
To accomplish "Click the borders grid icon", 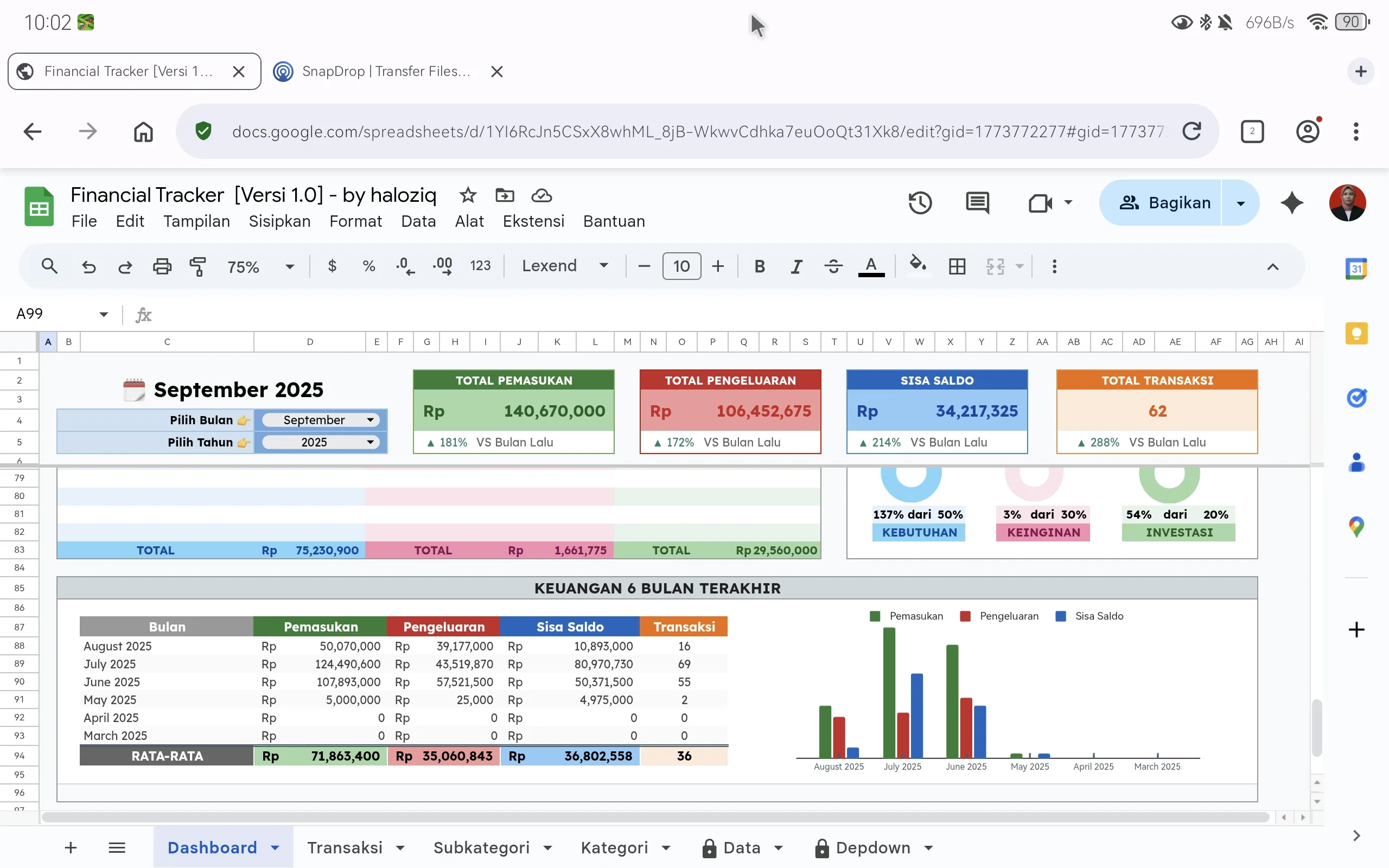I will (957, 266).
